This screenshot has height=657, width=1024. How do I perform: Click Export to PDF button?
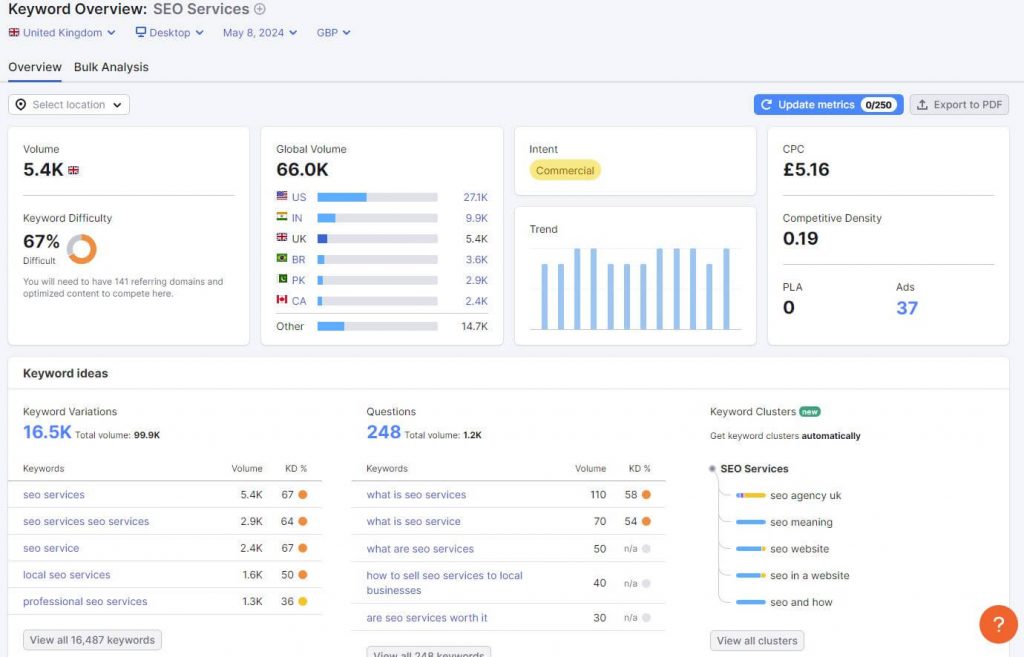coord(959,105)
